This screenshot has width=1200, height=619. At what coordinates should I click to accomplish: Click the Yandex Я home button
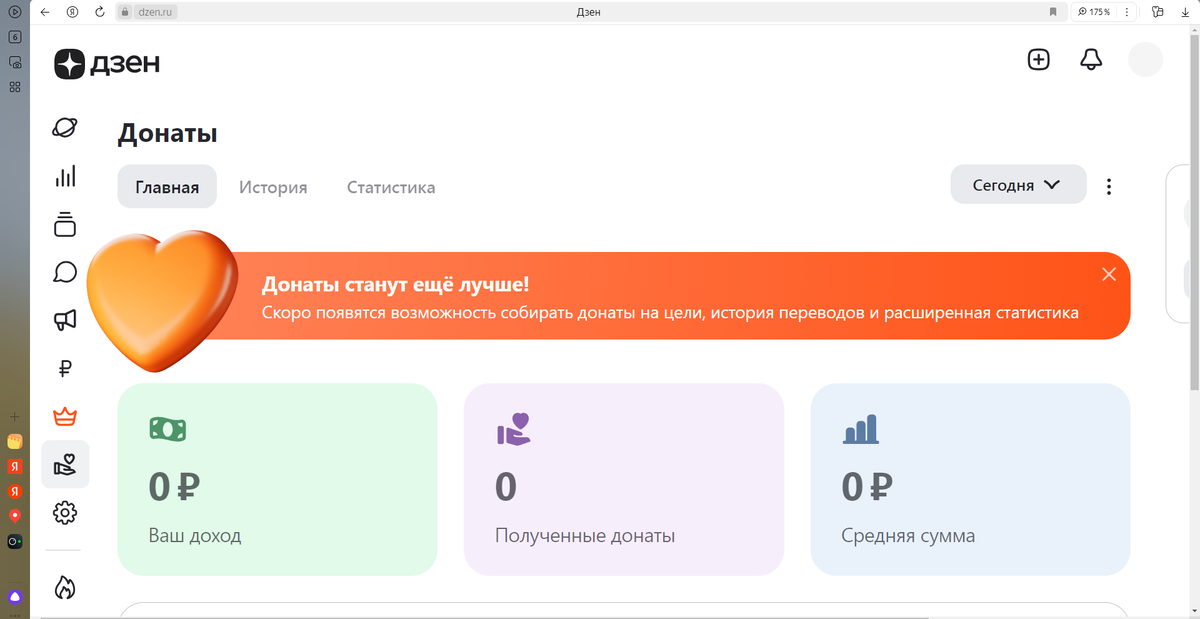(x=73, y=12)
